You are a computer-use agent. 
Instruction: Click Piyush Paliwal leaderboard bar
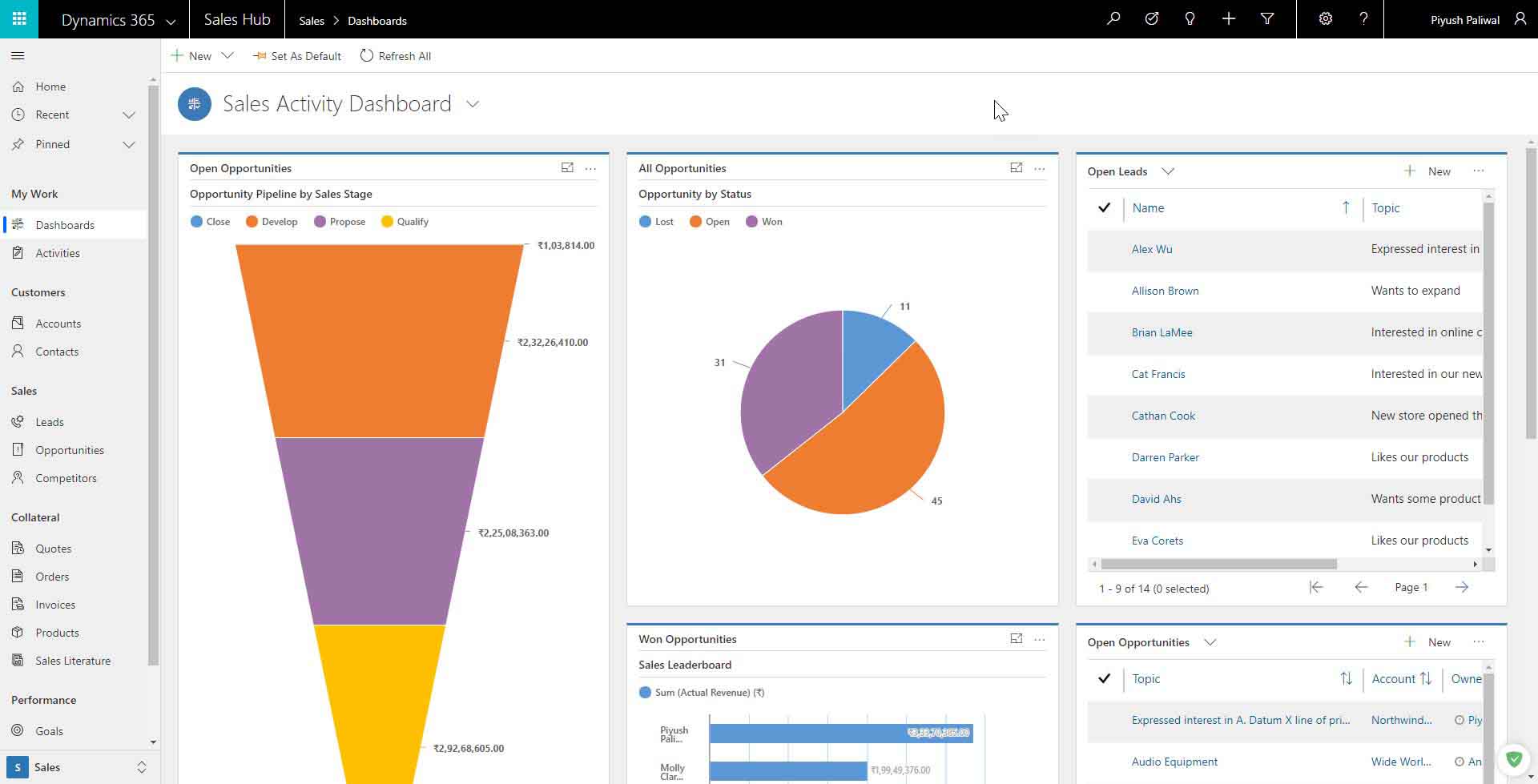point(841,733)
